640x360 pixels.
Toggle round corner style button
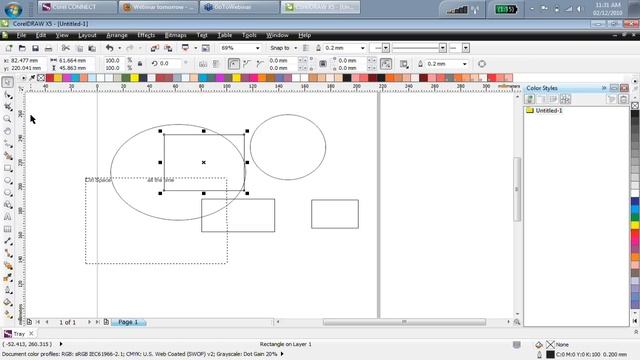pos(234,64)
